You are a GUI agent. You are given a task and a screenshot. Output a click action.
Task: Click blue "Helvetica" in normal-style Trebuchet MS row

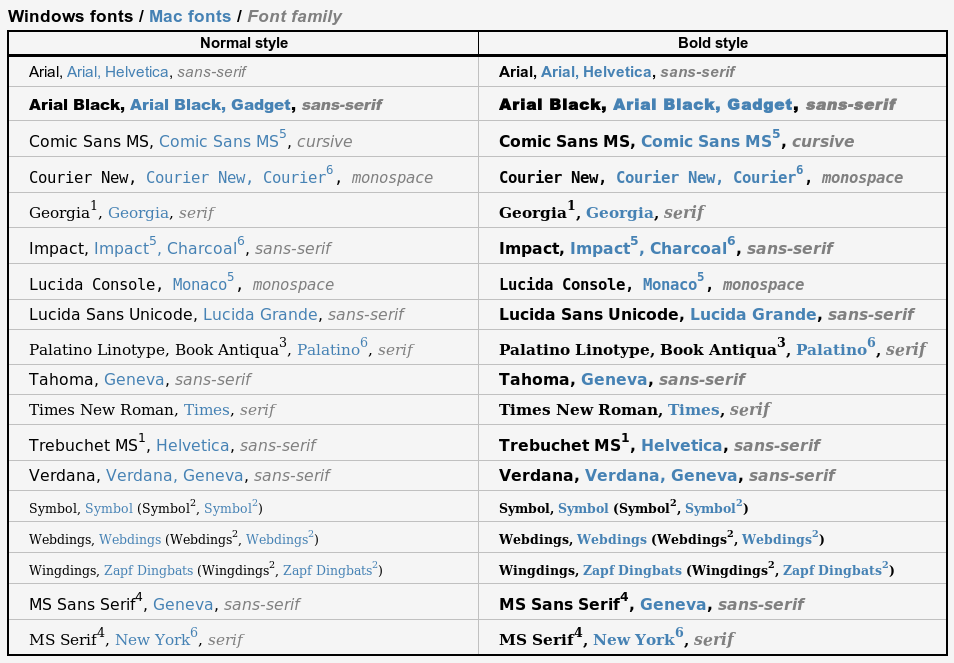click(193, 446)
